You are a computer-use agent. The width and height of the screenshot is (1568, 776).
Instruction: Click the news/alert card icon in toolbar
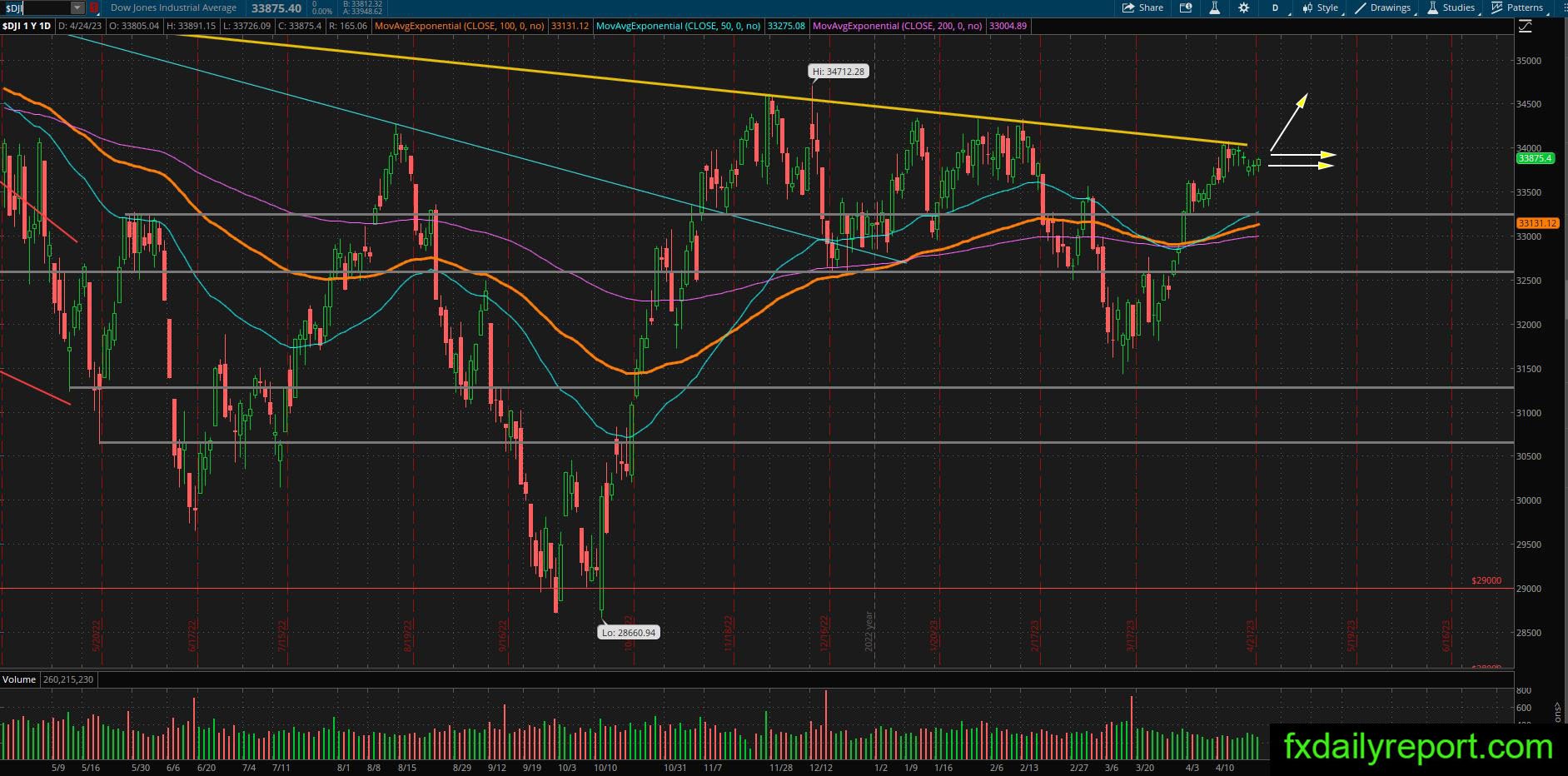(1186, 7)
